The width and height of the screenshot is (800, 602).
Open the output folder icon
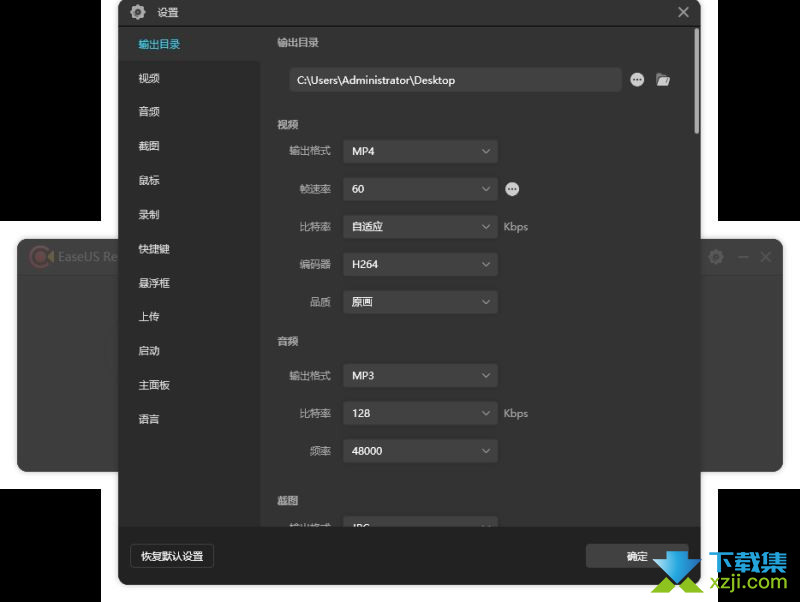663,80
